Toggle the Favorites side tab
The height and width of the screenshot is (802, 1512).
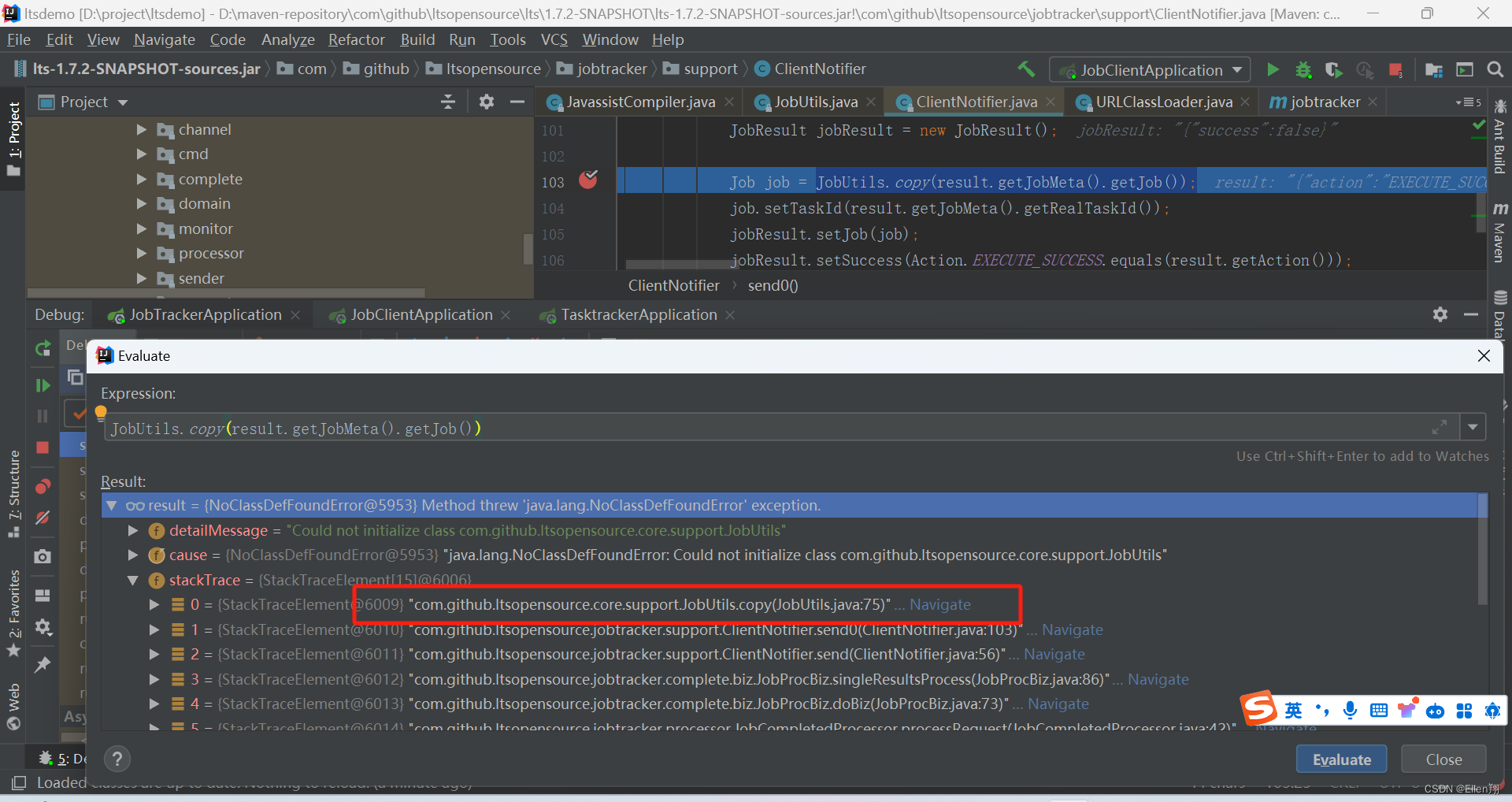[13, 613]
